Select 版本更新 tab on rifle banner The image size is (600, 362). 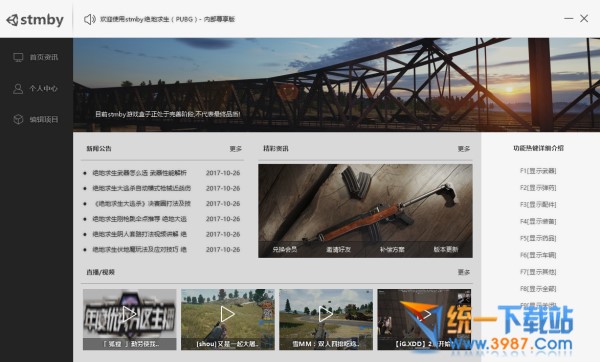(446, 249)
